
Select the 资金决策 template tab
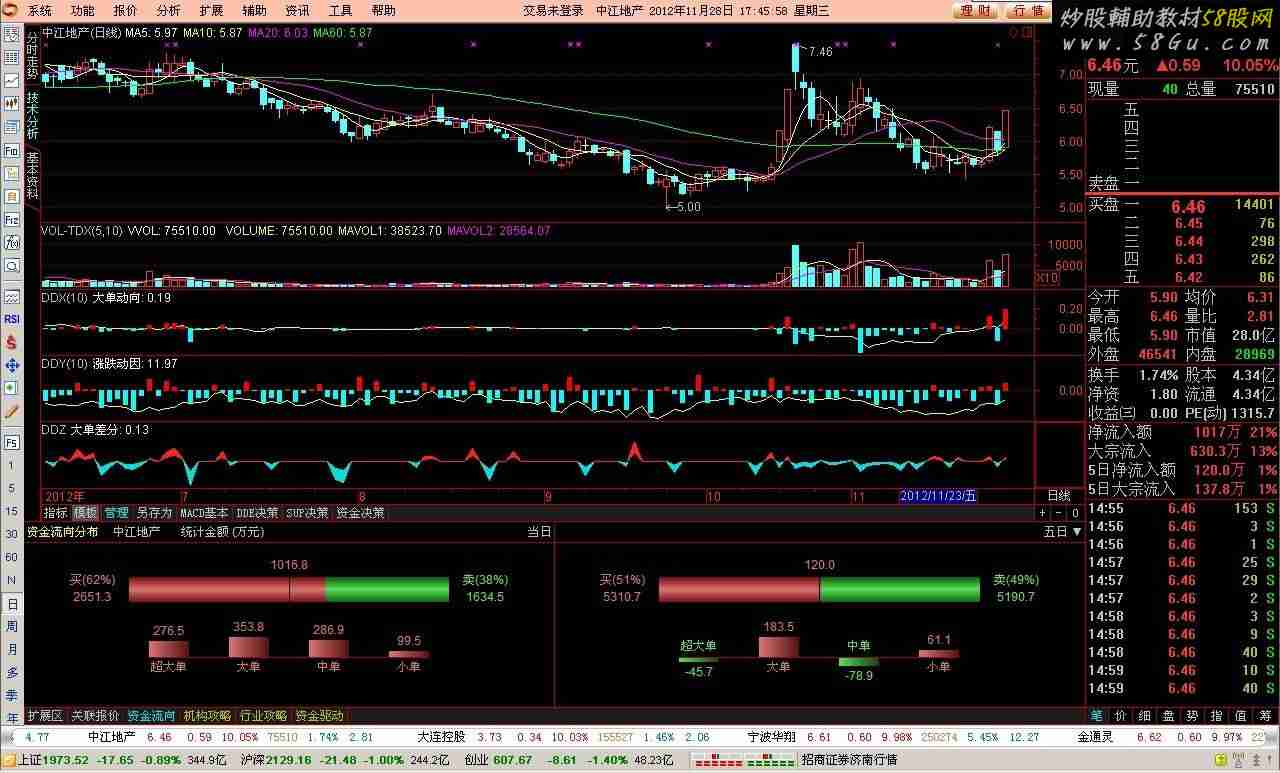[x=360, y=513]
